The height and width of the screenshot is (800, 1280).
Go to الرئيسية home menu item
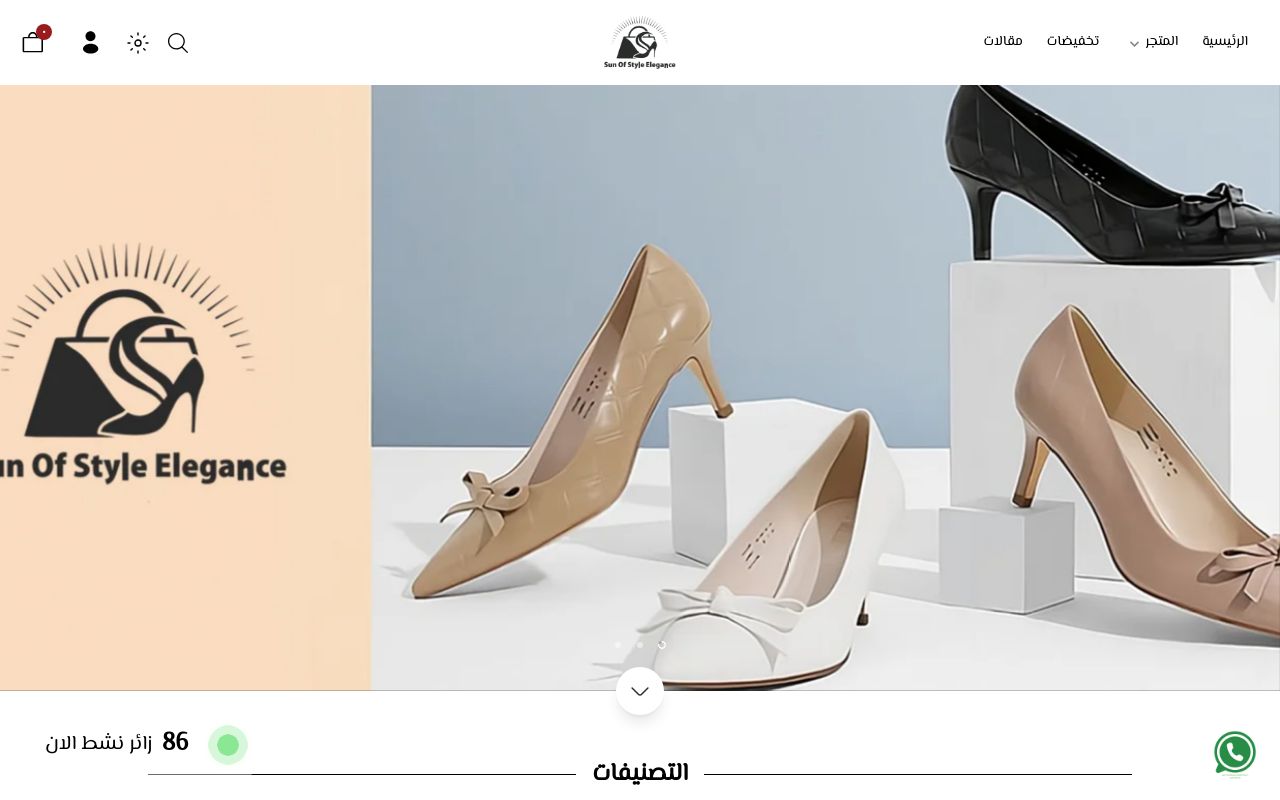tap(1225, 42)
